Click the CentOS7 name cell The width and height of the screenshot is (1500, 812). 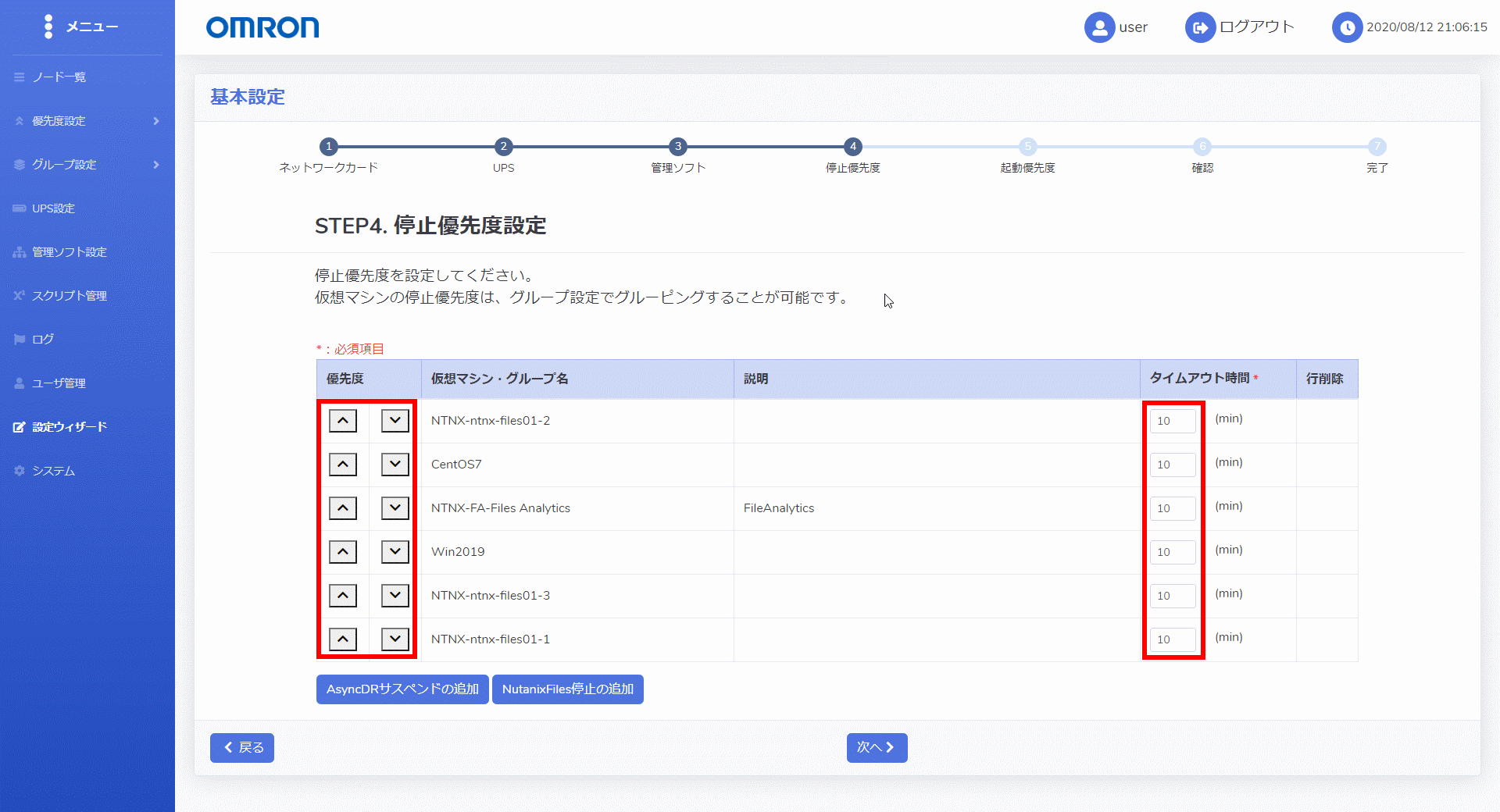click(577, 465)
